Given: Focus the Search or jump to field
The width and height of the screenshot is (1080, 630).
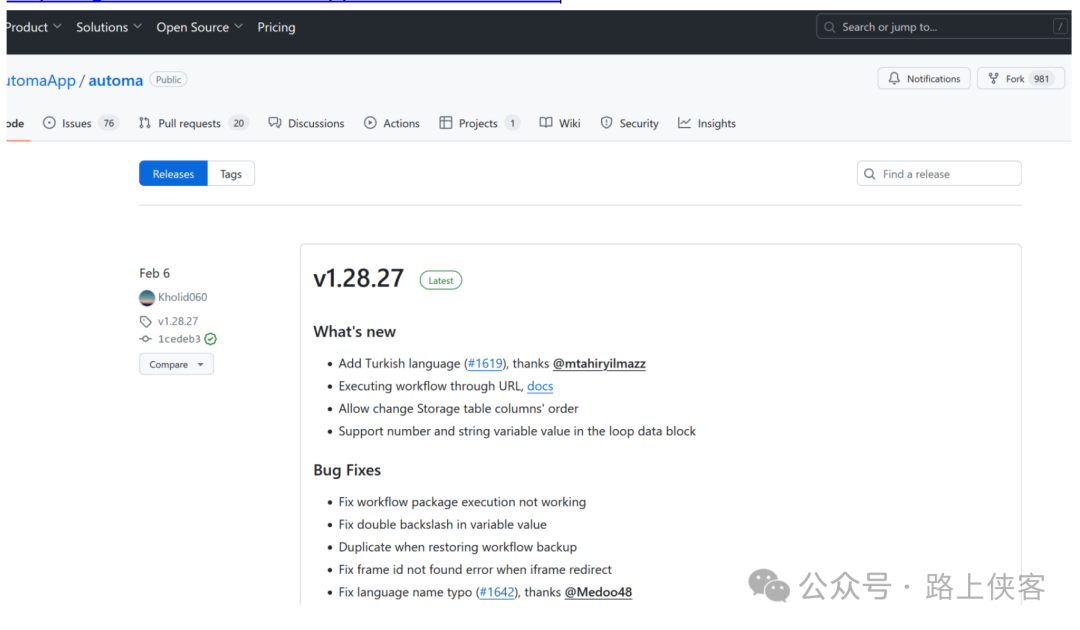Looking at the screenshot, I should (x=943, y=27).
